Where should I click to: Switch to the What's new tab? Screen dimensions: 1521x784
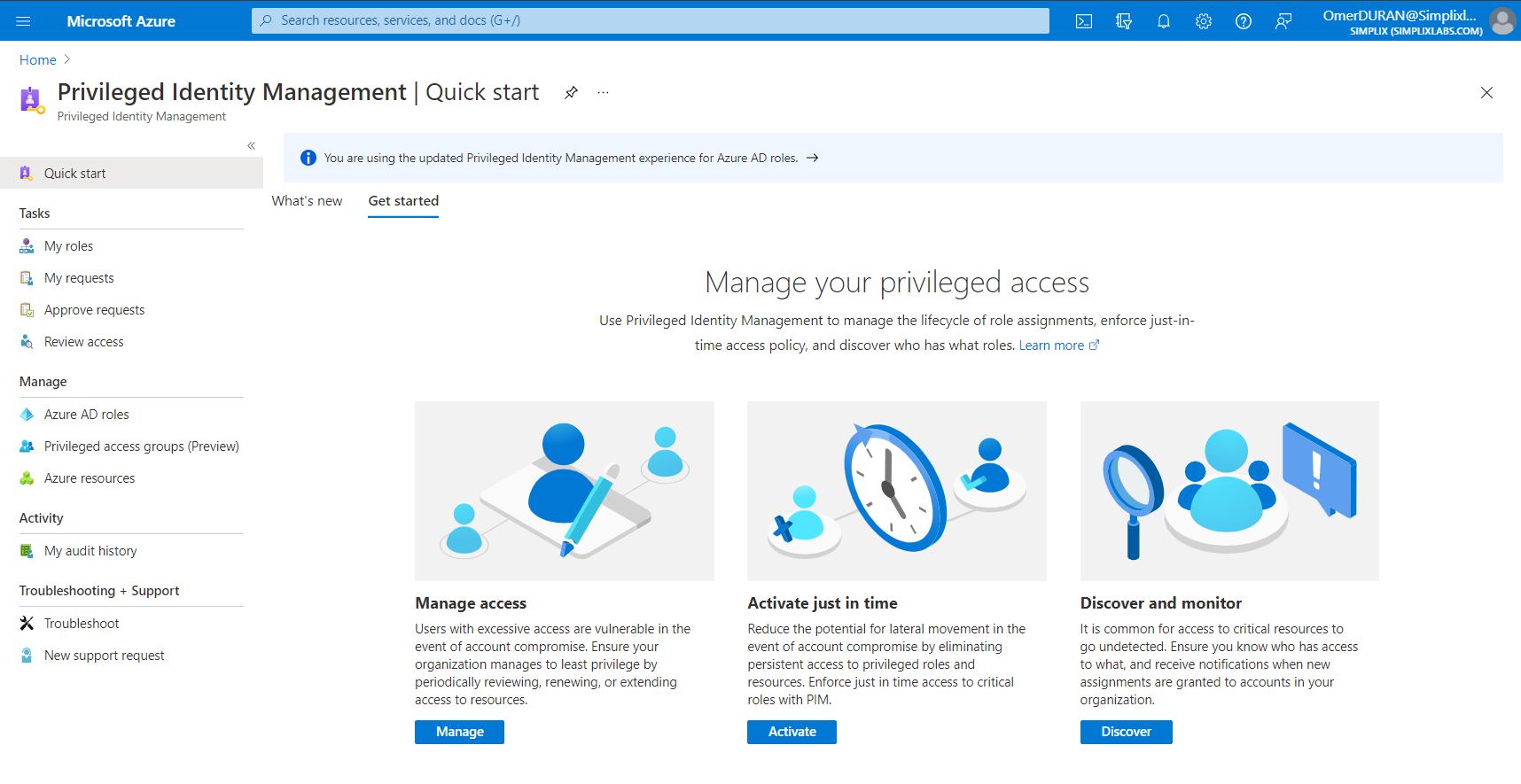pyautogui.click(x=307, y=201)
